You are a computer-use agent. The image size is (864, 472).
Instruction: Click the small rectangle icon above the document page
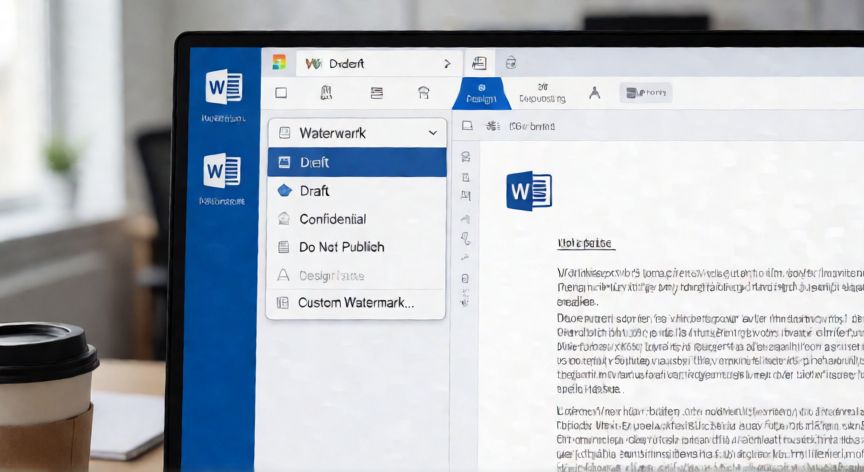tap(467, 126)
